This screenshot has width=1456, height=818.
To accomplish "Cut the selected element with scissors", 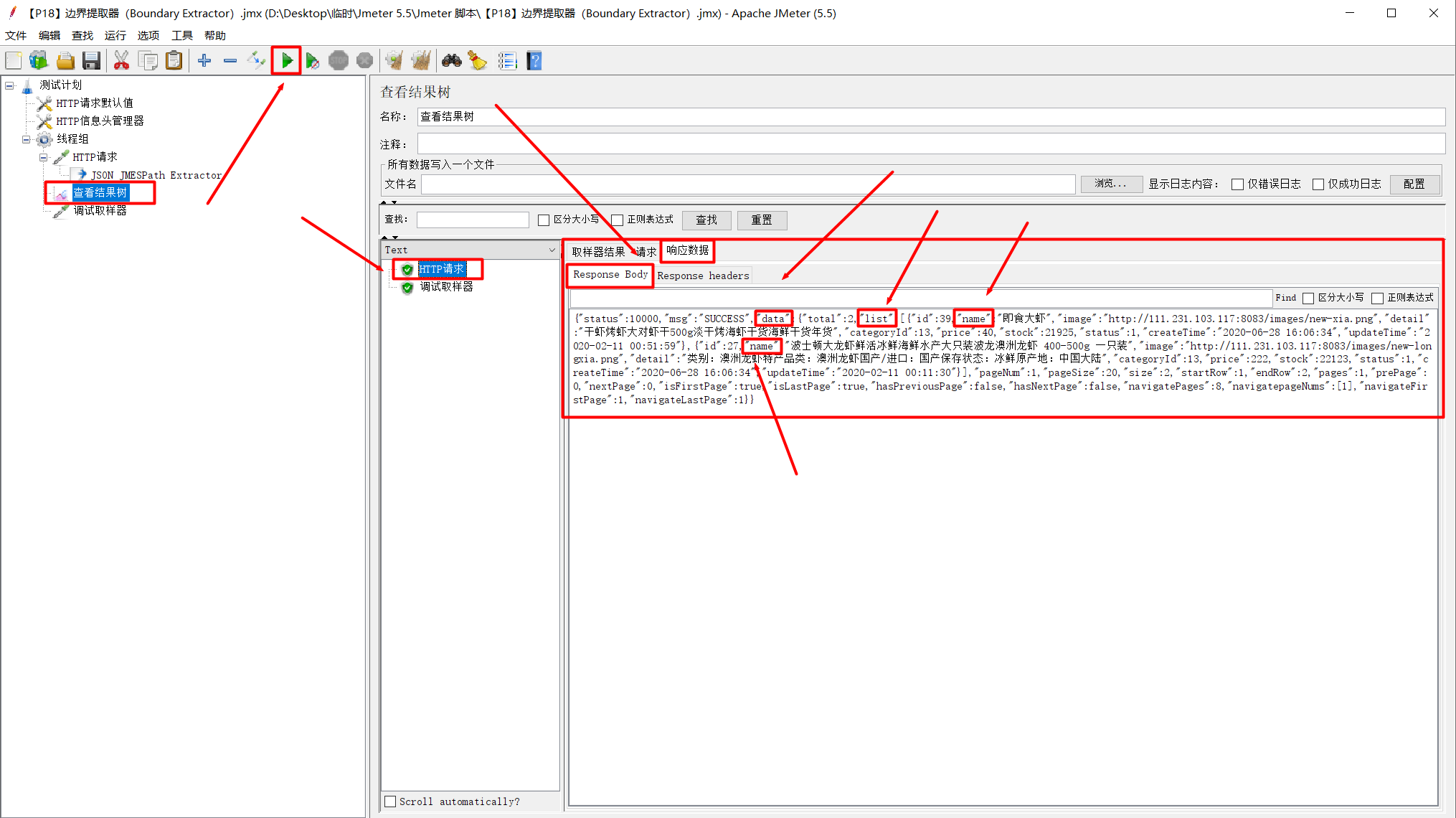I will tap(121, 61).
